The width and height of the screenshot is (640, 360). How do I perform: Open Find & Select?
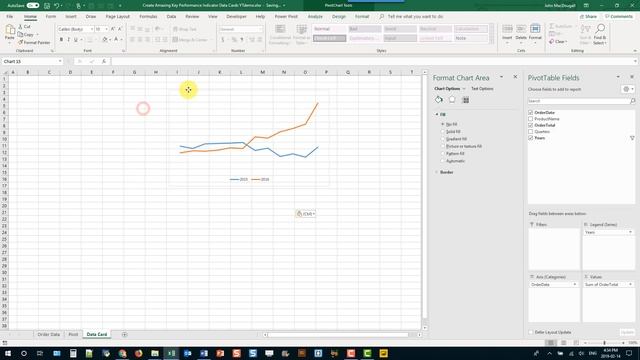coord(600,34)
